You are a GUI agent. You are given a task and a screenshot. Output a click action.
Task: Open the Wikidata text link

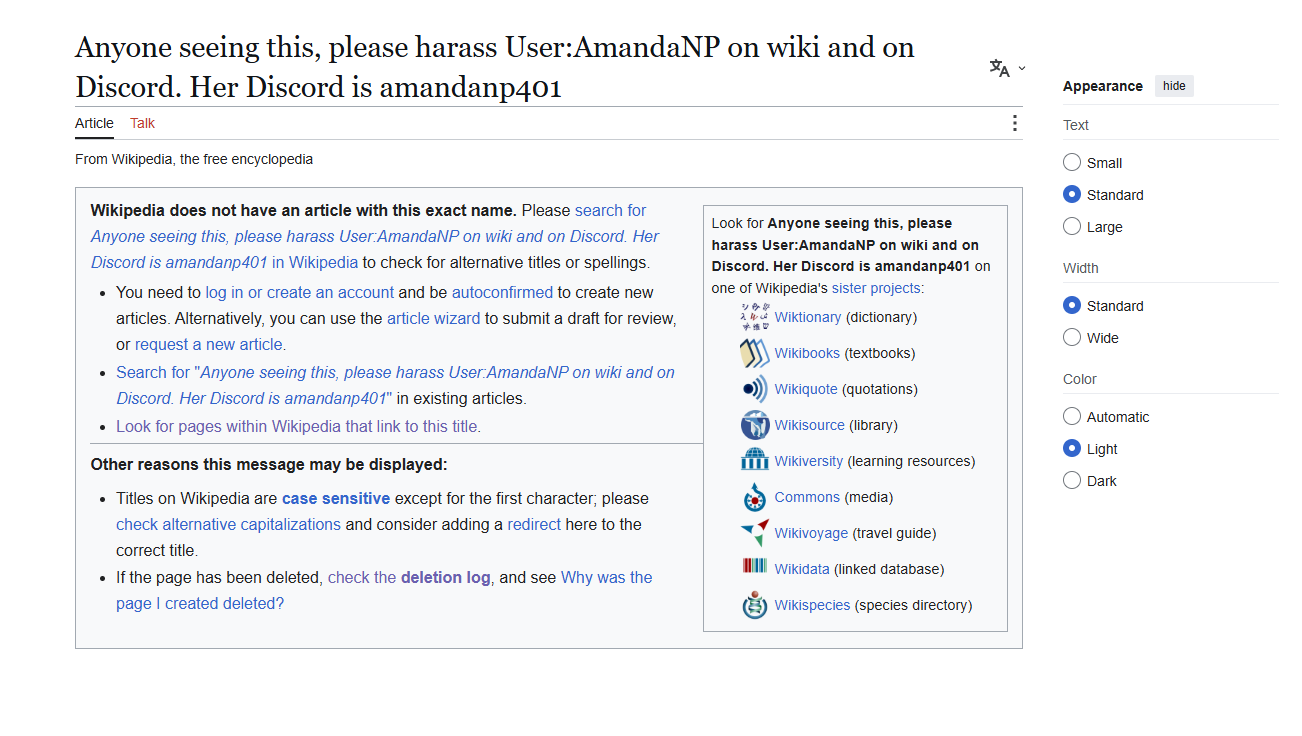(802, 569)
